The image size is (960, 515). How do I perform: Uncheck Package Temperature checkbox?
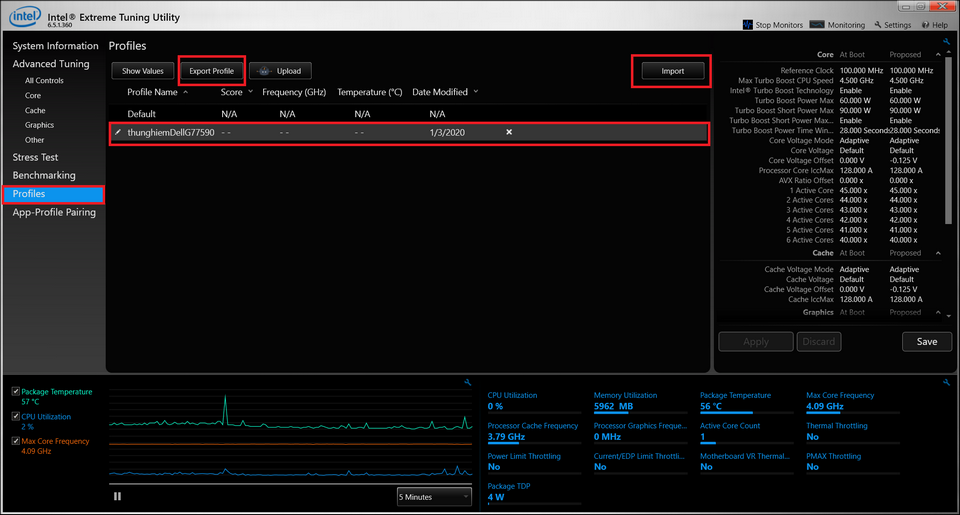(x=15, y=392)
